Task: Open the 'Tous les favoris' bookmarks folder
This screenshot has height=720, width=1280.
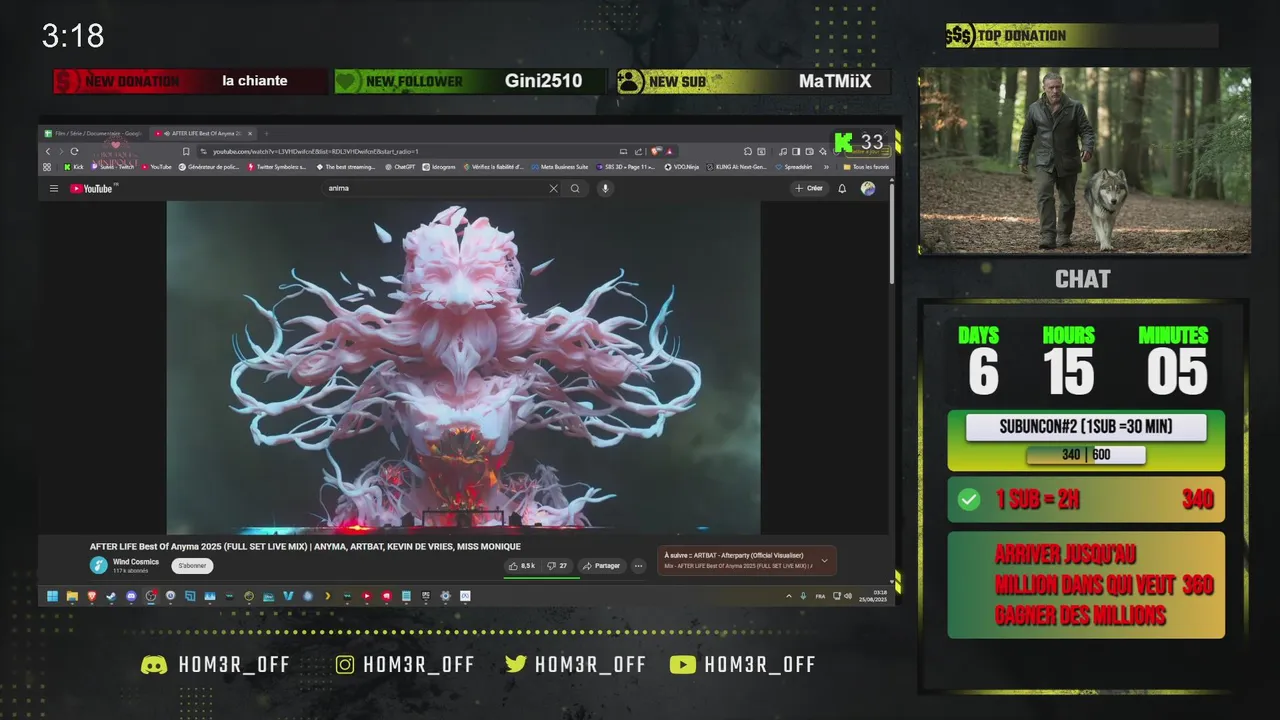Action: (865, 167)
